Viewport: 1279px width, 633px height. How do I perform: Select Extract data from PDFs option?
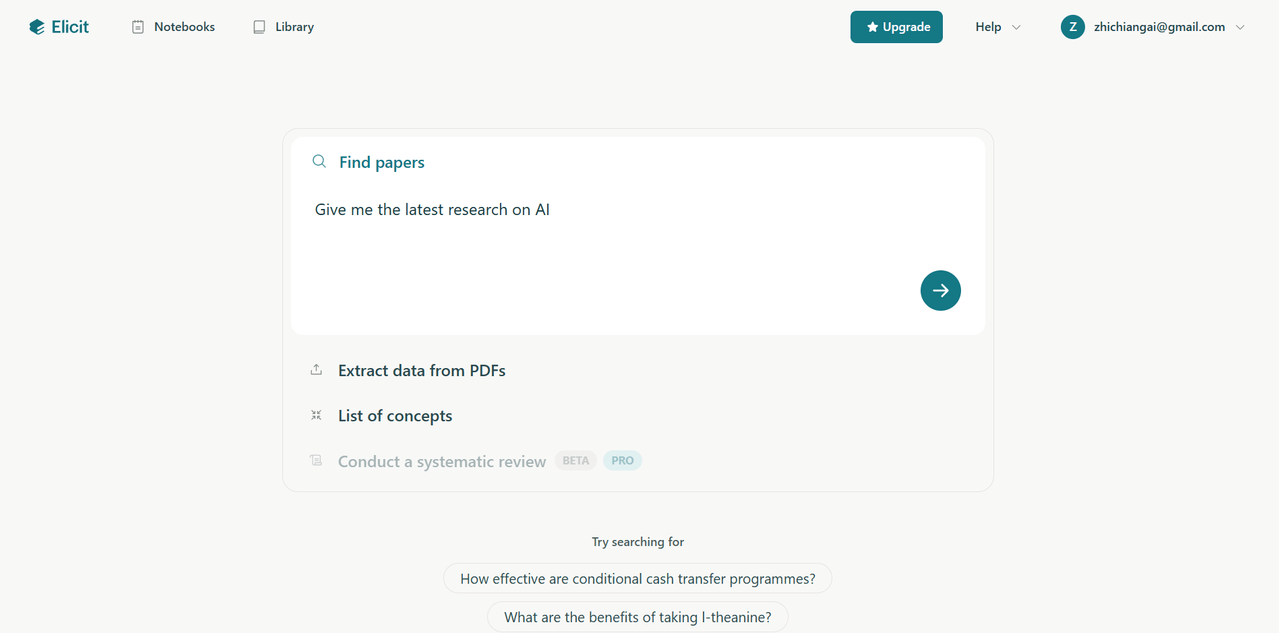click(x=422, y=370)
